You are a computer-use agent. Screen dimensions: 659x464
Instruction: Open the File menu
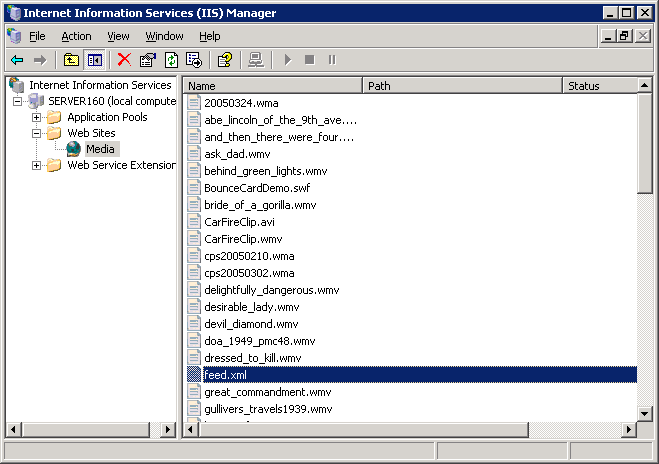(x=37, y=37)
